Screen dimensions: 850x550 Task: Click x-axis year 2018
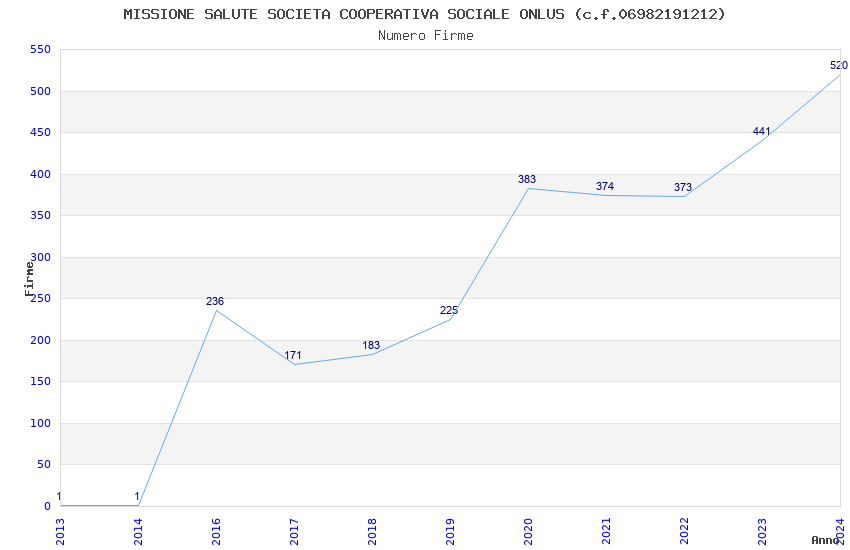pos(372,532)
